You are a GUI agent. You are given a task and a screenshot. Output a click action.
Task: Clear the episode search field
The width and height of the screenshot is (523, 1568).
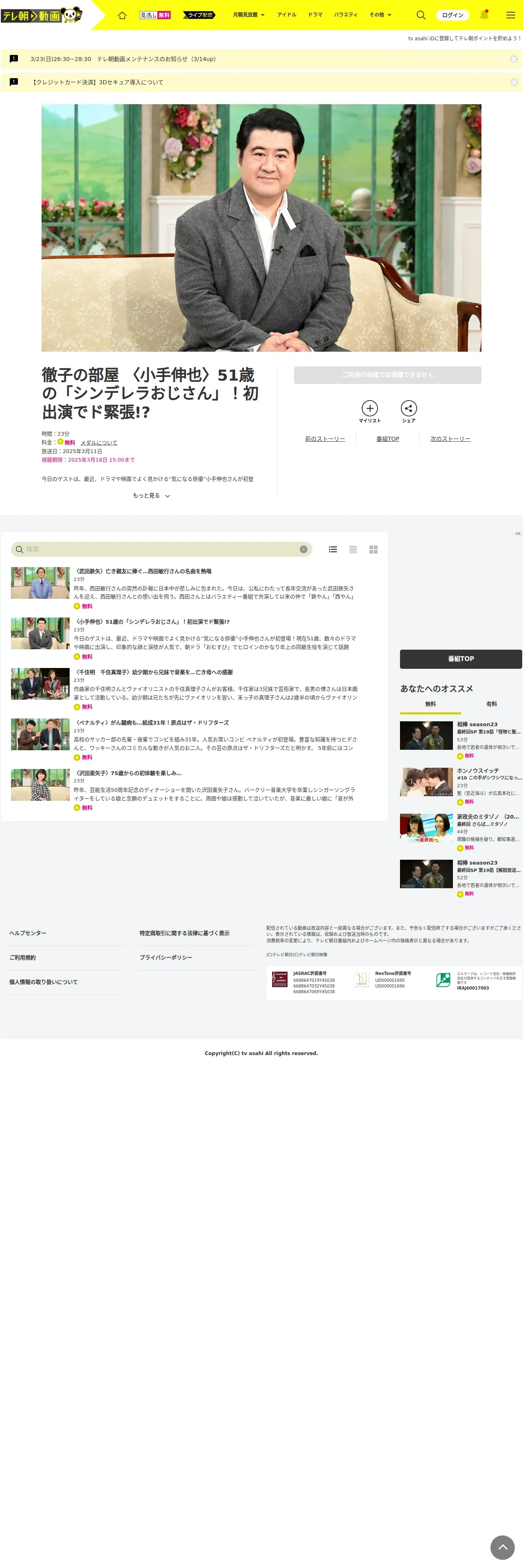click(x=303, y=549)
